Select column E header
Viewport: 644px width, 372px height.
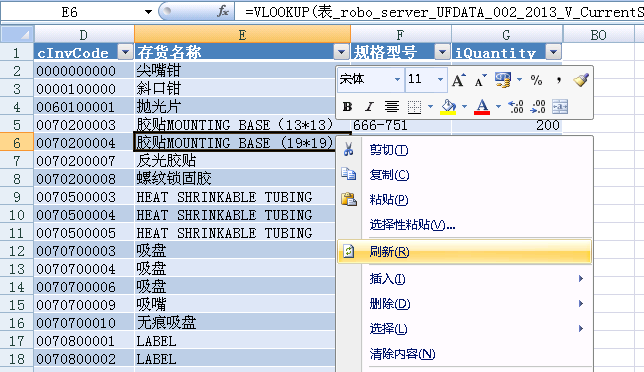[242, 35]
